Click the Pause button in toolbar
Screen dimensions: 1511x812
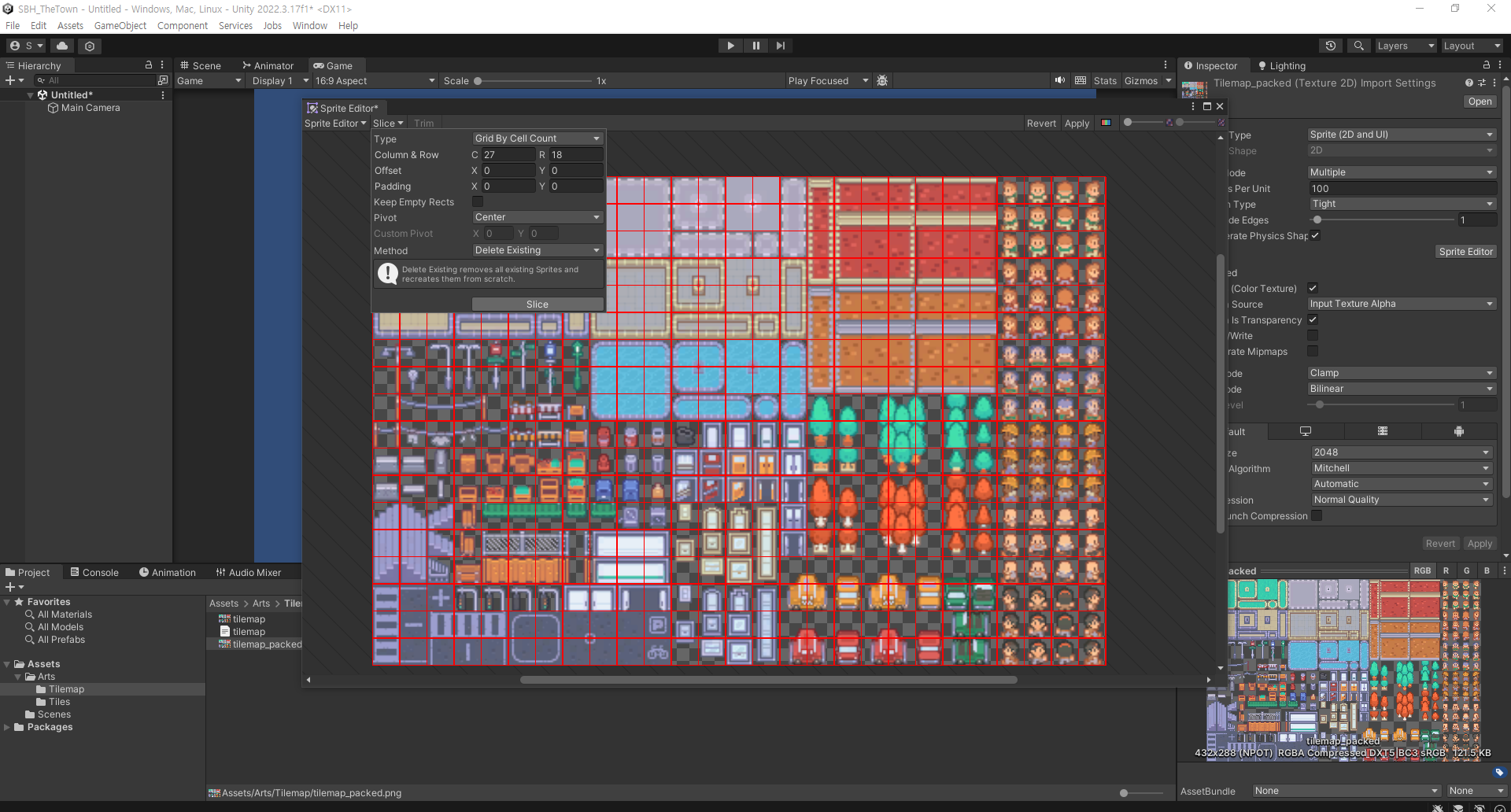[x=755, y=46]
